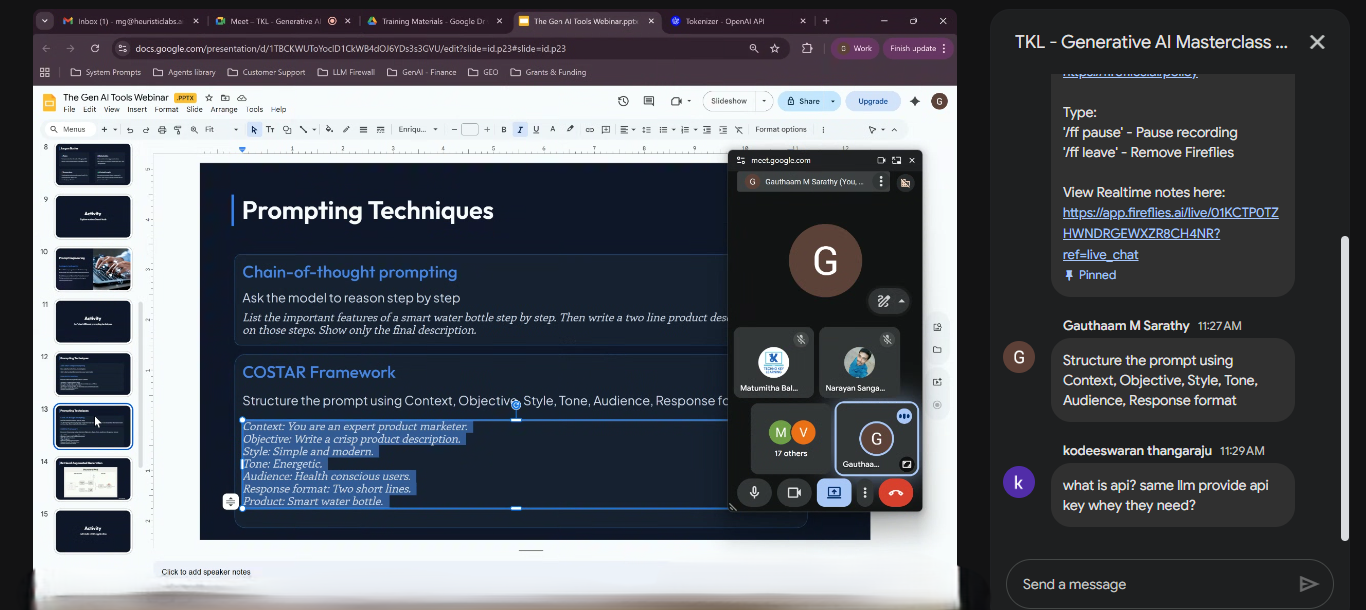Viewport: 1366px width, 610px height.
Task: Open the Arrange menu
Action: [224, 109]
